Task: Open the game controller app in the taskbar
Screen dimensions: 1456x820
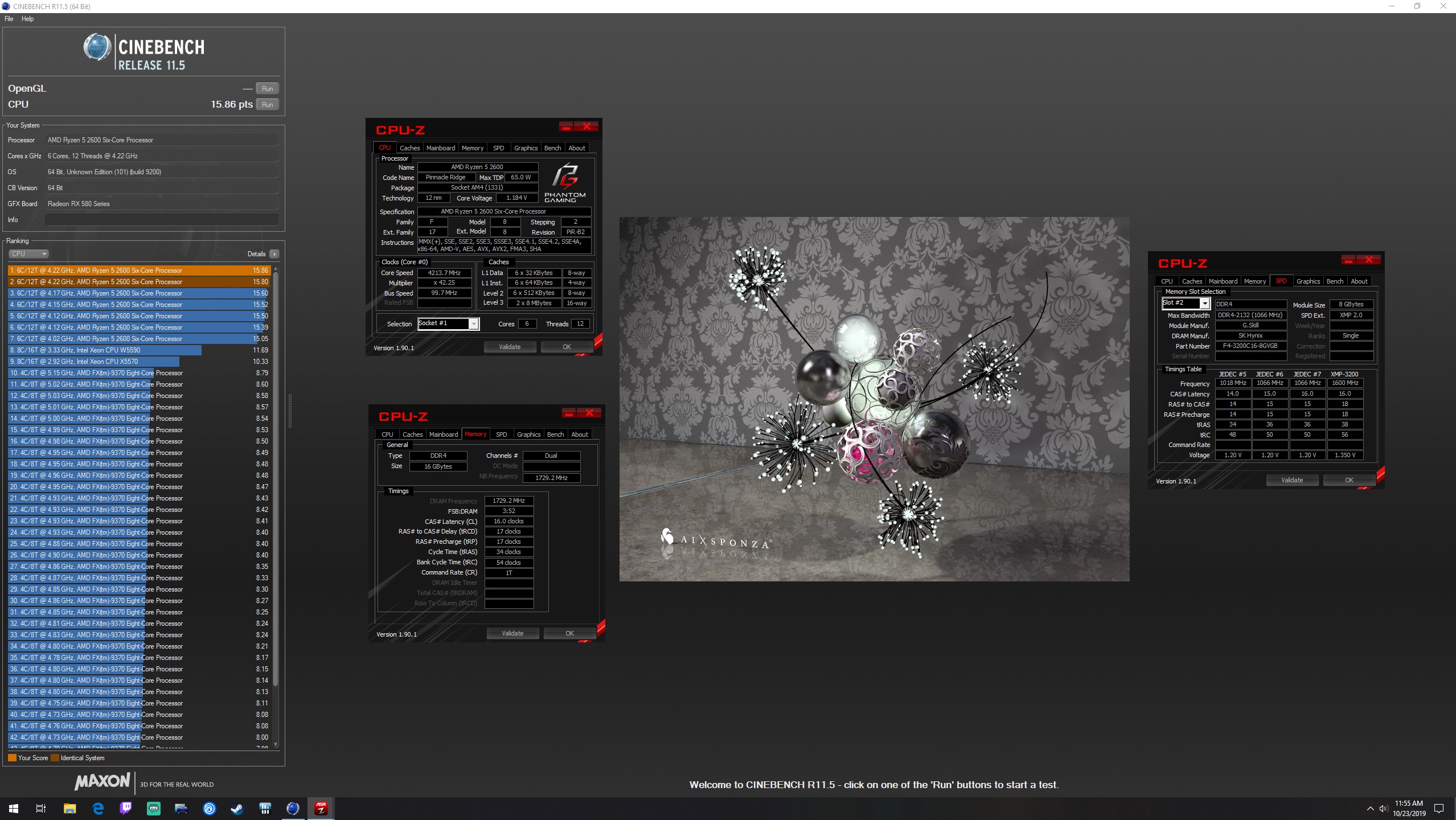Action: pos(182,808)
